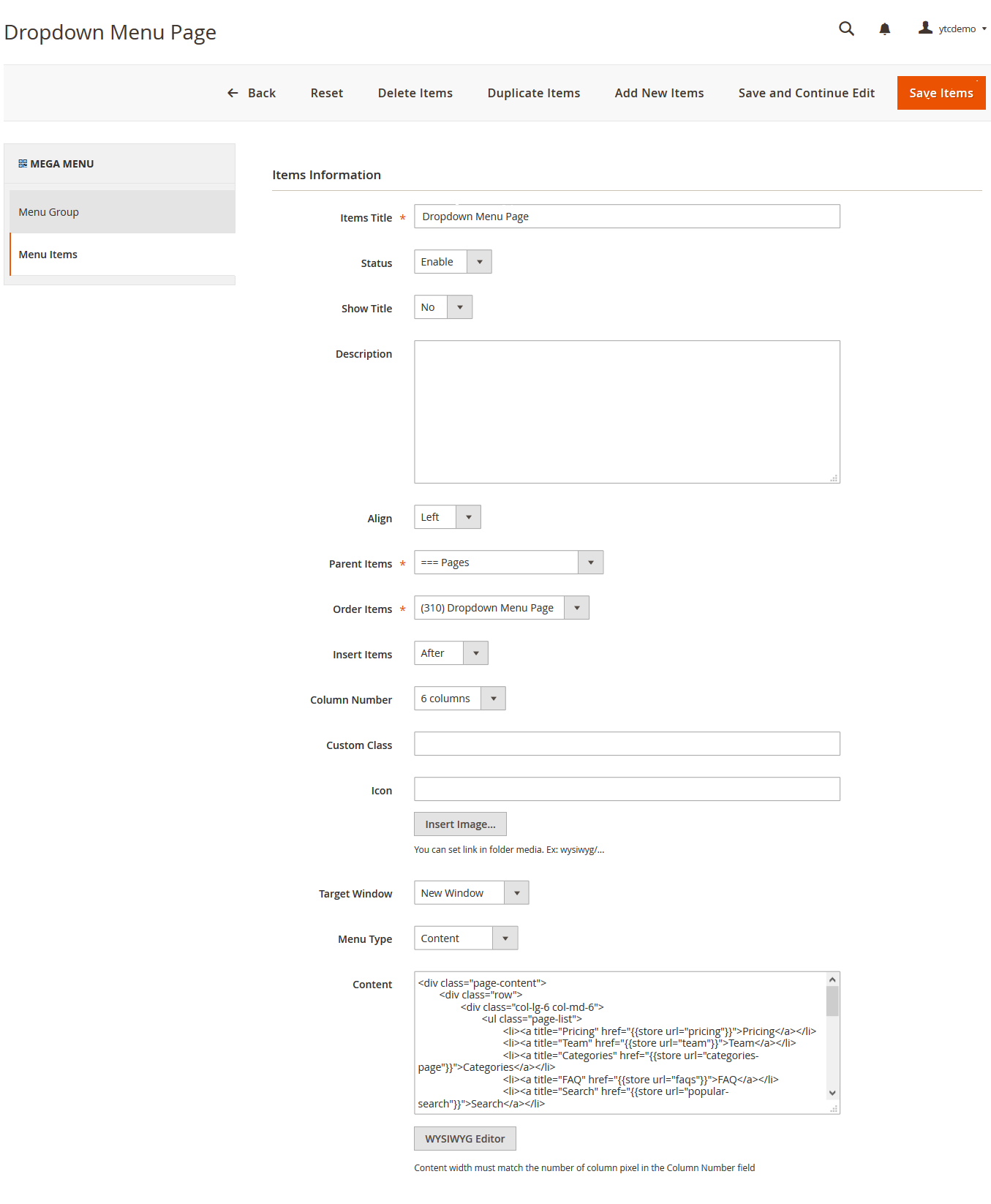The height and width of the screenshot is (1204, 991).
Task: Click the Add New Items button
Action: click(x=660, y=93)
